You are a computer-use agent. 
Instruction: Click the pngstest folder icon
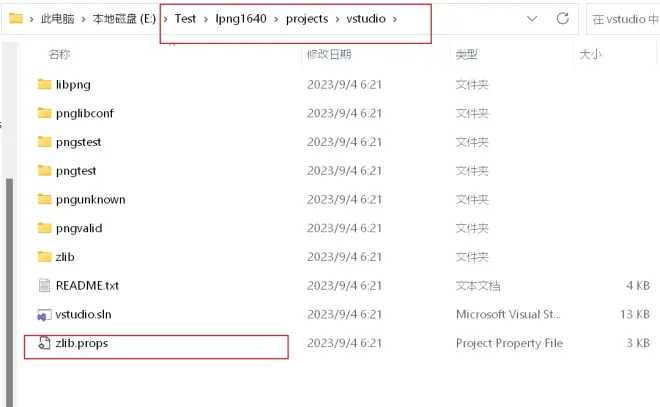coord(44,142)
